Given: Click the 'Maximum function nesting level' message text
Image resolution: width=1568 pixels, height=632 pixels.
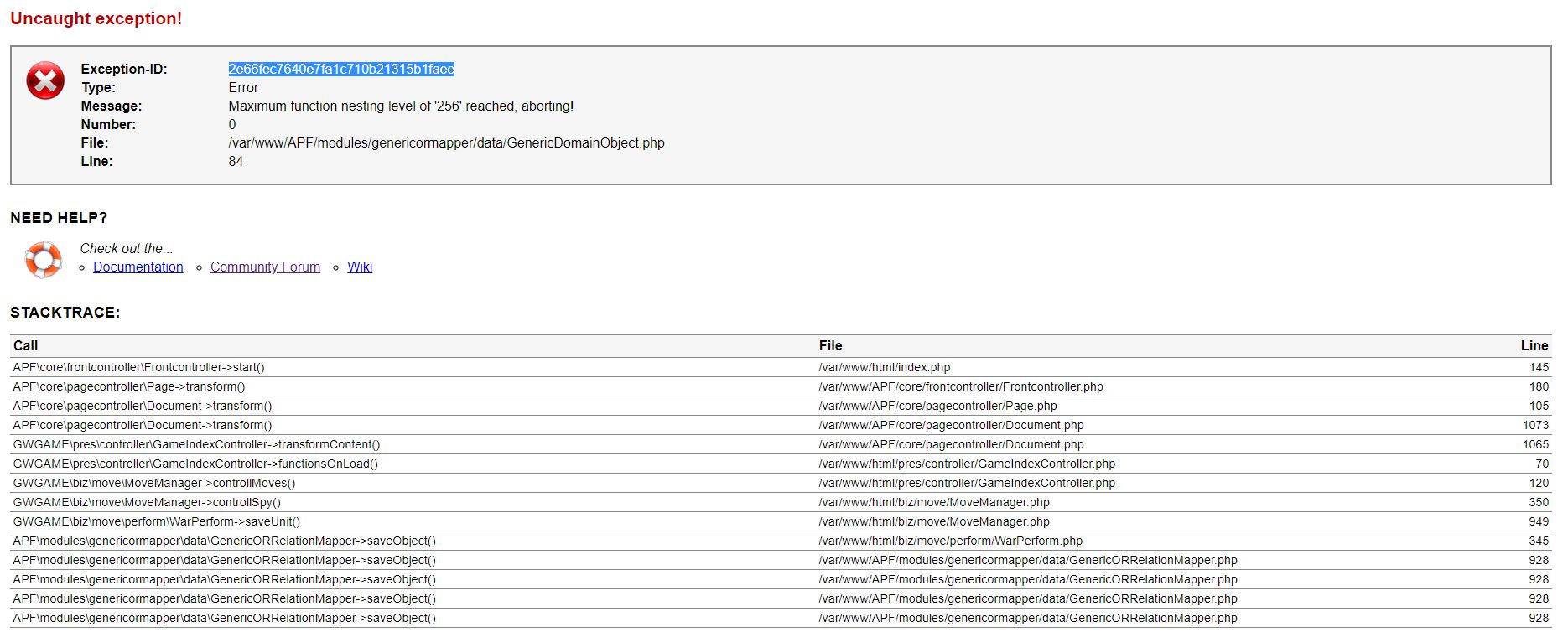Looking at the screenshot, I should tap(401, 106).
